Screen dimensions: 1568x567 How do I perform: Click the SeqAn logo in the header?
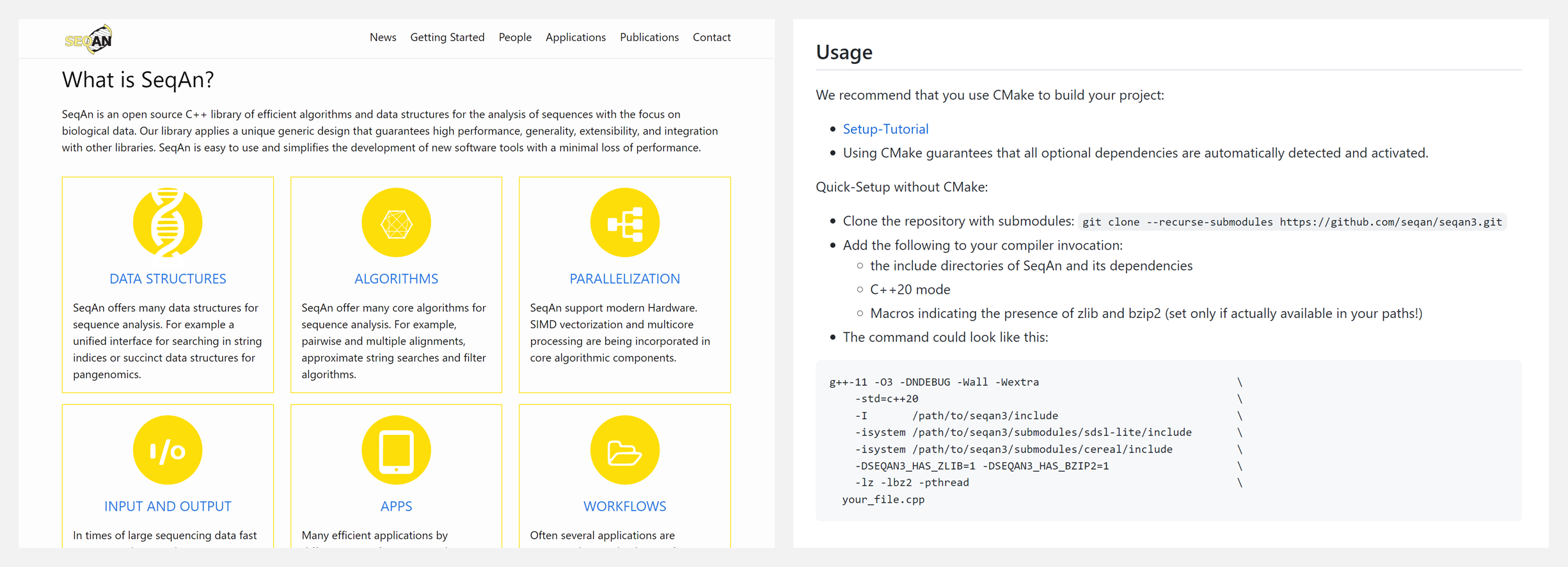88,39
